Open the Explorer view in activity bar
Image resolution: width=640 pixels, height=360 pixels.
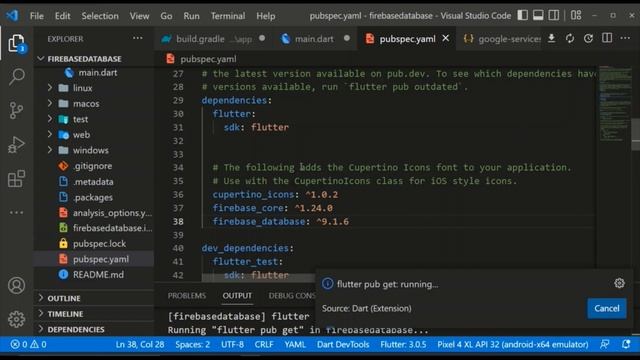16,43
